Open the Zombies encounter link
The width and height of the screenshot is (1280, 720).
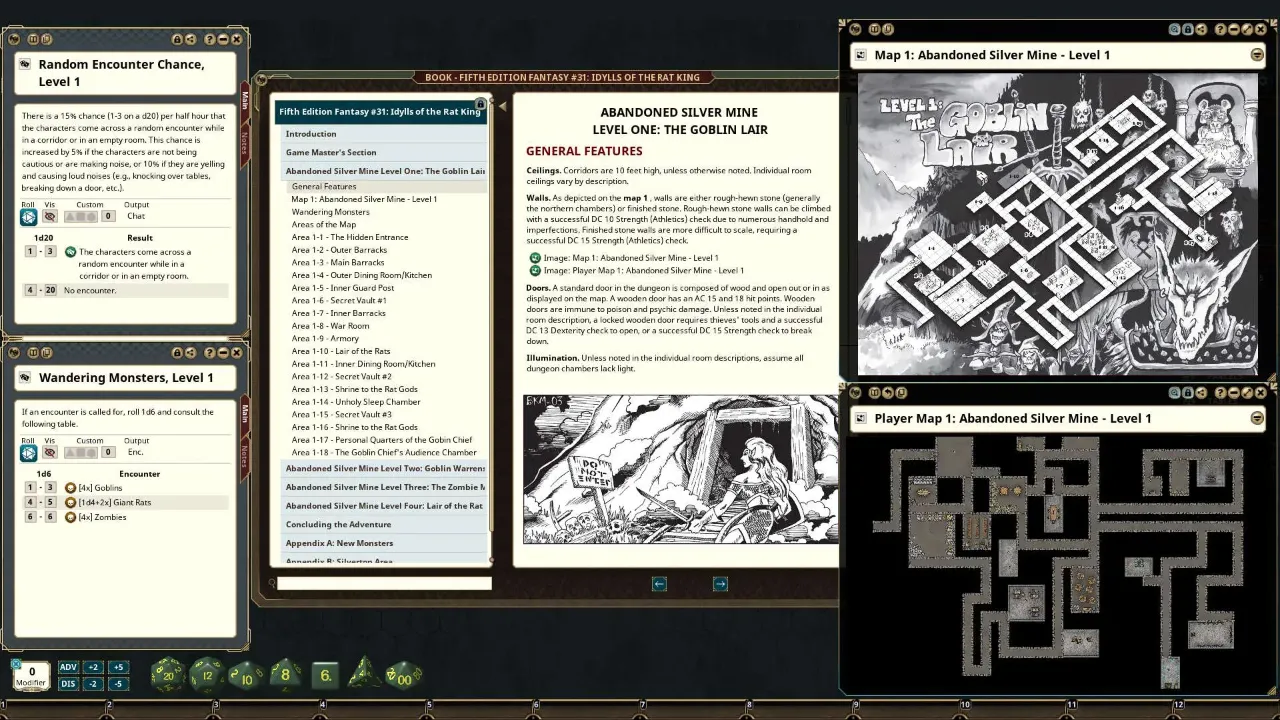click(70, 517)
